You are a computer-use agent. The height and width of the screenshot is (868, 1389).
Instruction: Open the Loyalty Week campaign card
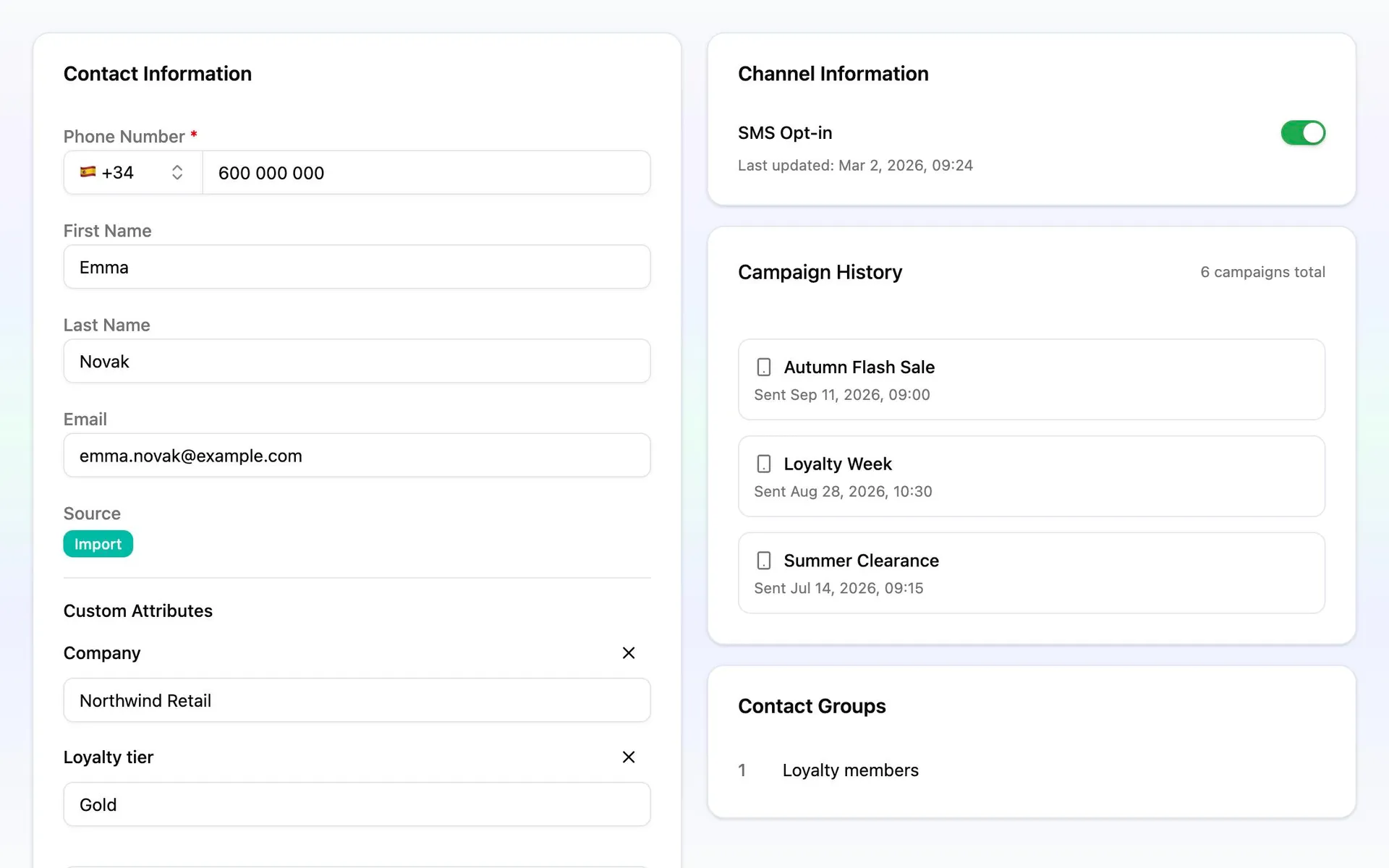click(x=1031, y=476)
